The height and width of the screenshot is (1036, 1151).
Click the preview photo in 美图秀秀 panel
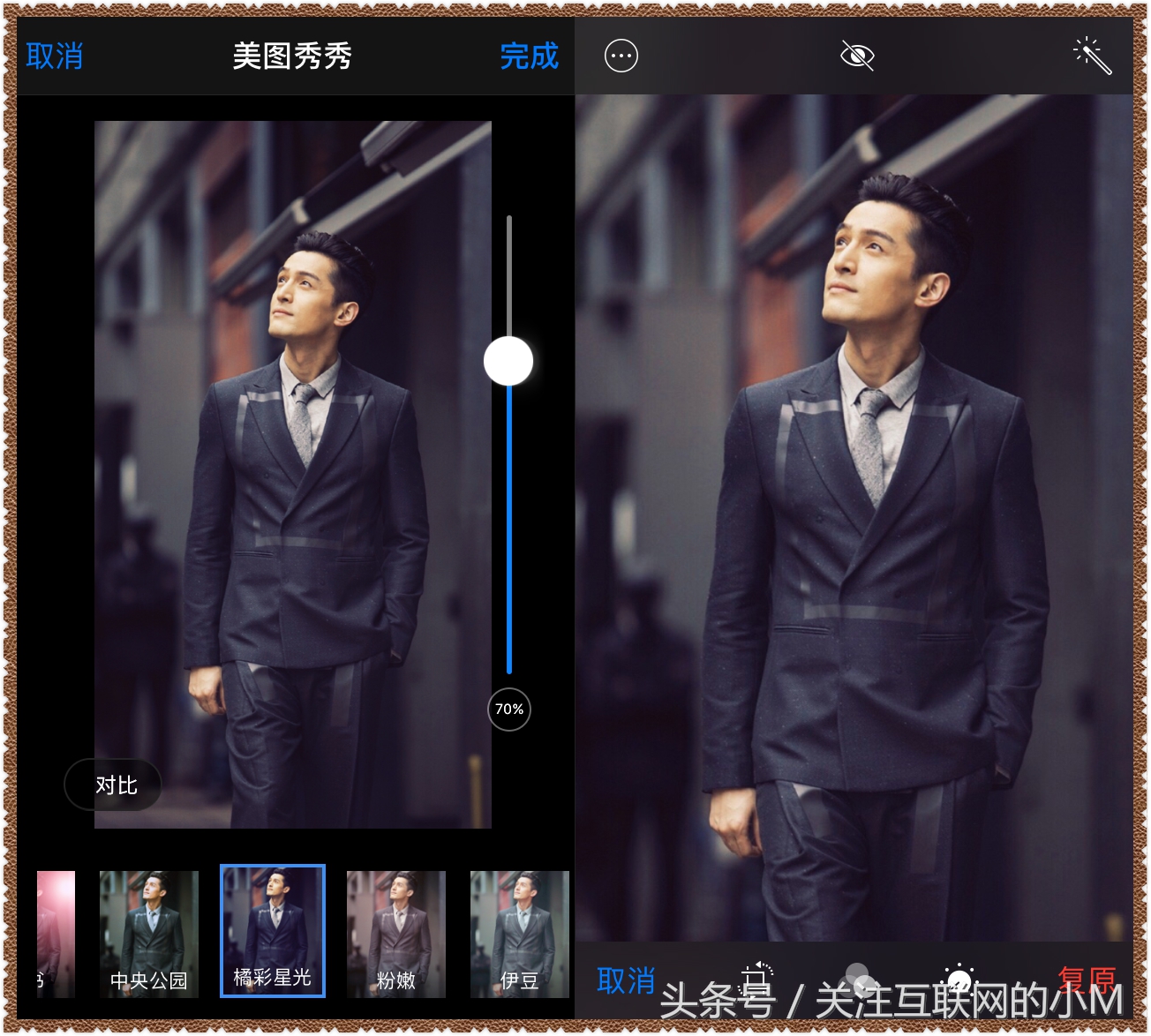click(x=292, y=474)
